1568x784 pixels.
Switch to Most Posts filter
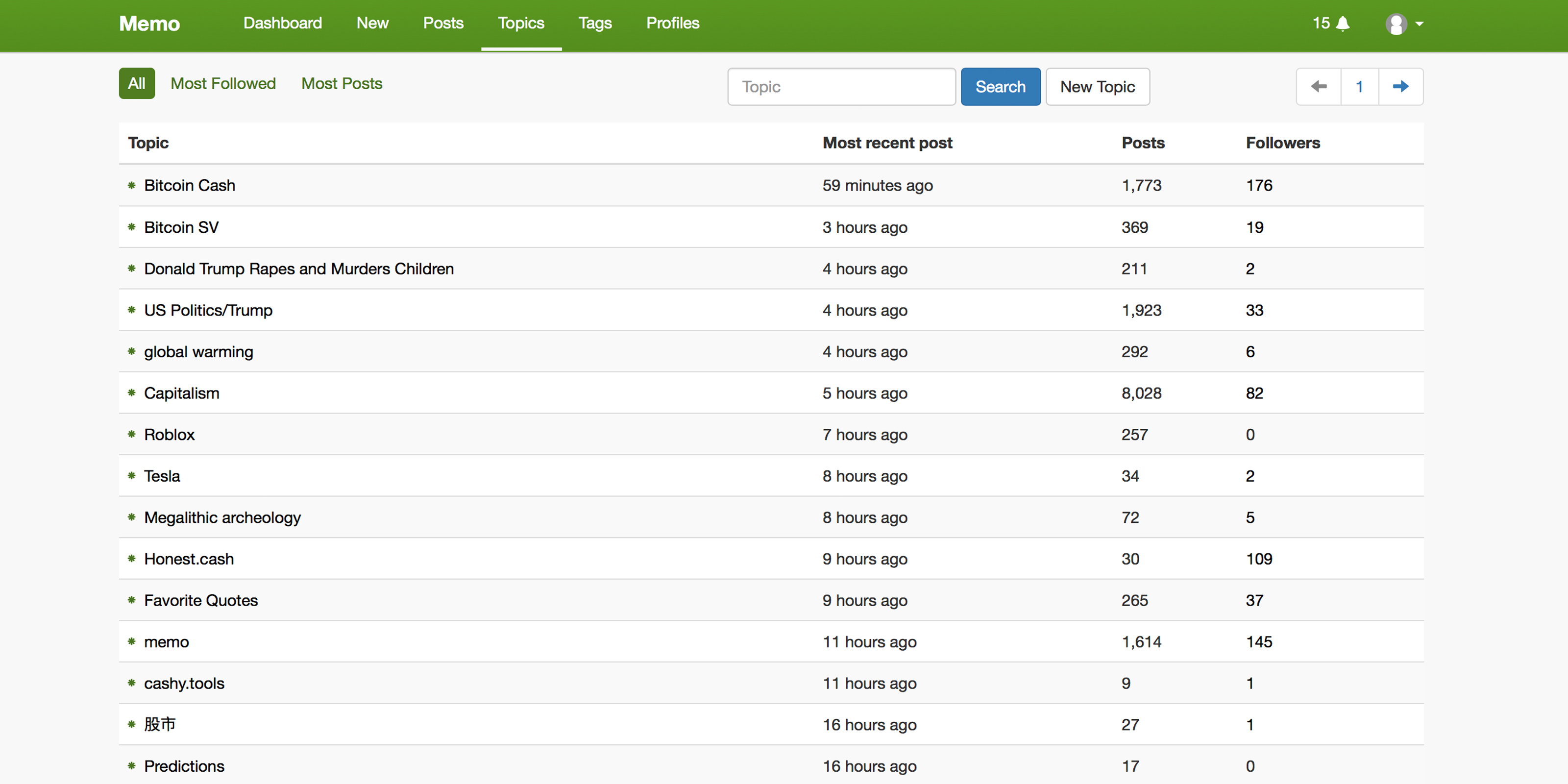click(x=342, y=83)
